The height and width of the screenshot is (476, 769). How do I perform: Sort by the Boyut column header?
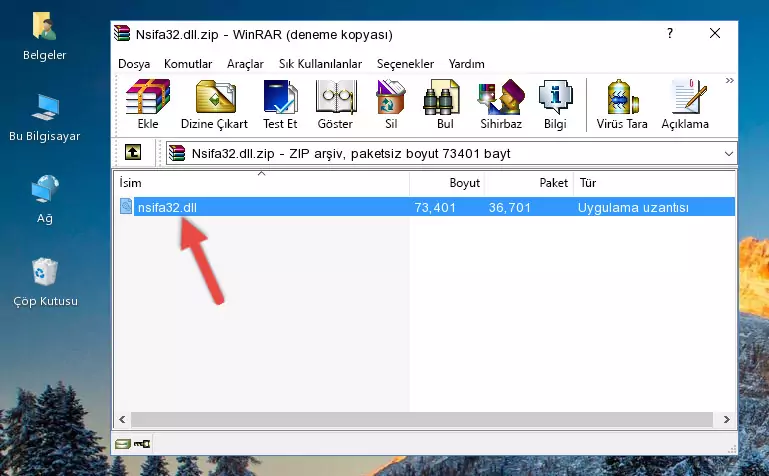coord(447,183)
